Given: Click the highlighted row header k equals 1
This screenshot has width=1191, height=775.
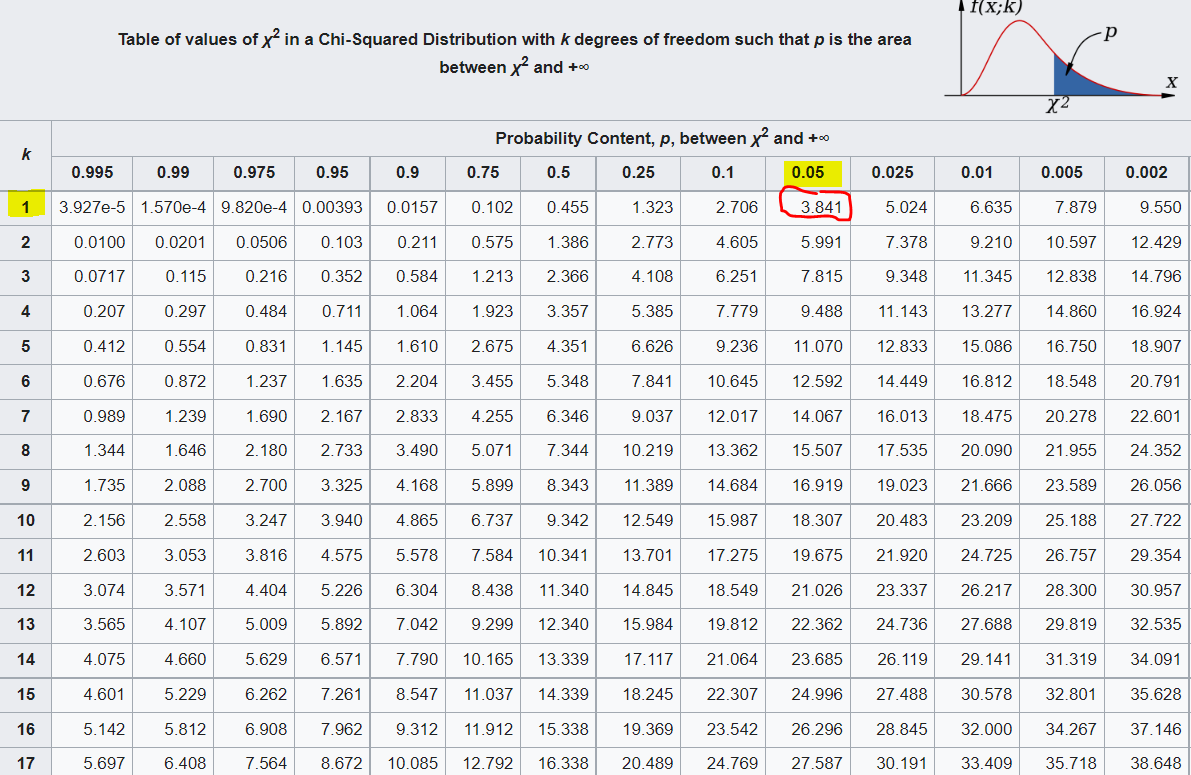Looking at the screenshot, I should click(x=26, y=207).
